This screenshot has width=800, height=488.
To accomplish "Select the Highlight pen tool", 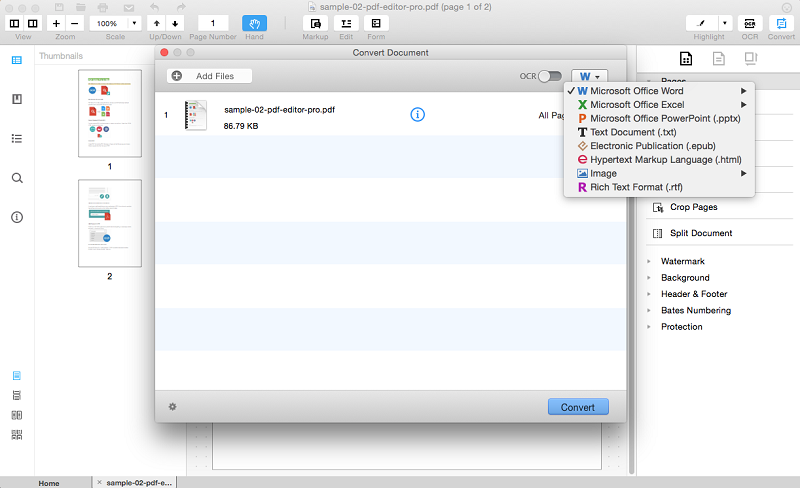I will click(702, 23).
